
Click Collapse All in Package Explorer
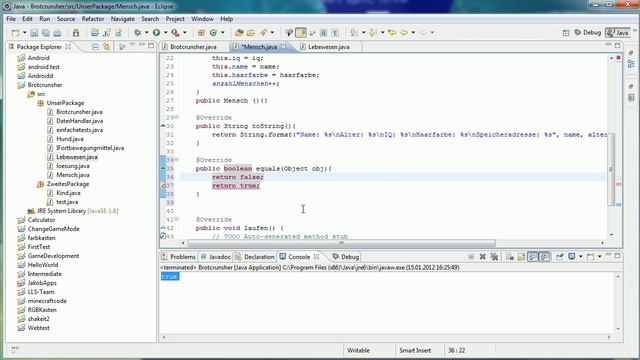[x=95, y=47]
